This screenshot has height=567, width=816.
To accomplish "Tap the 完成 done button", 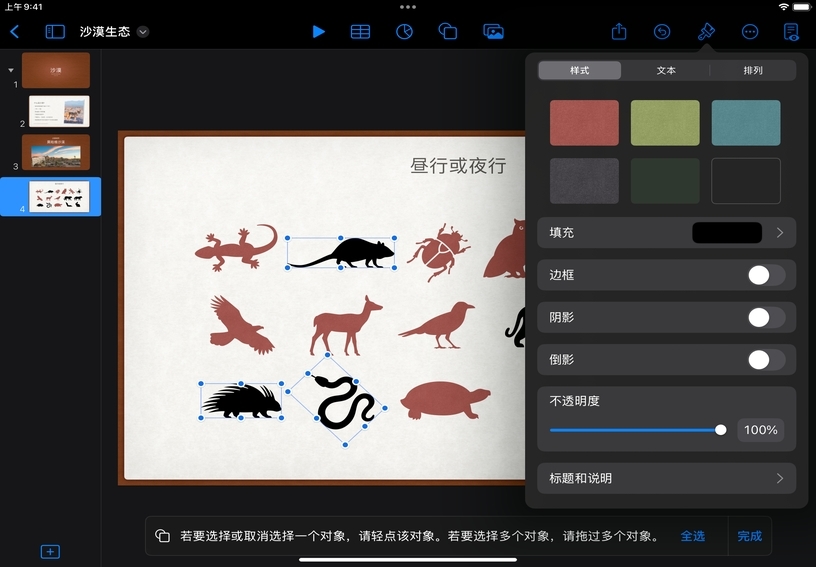I will (749, 536).
